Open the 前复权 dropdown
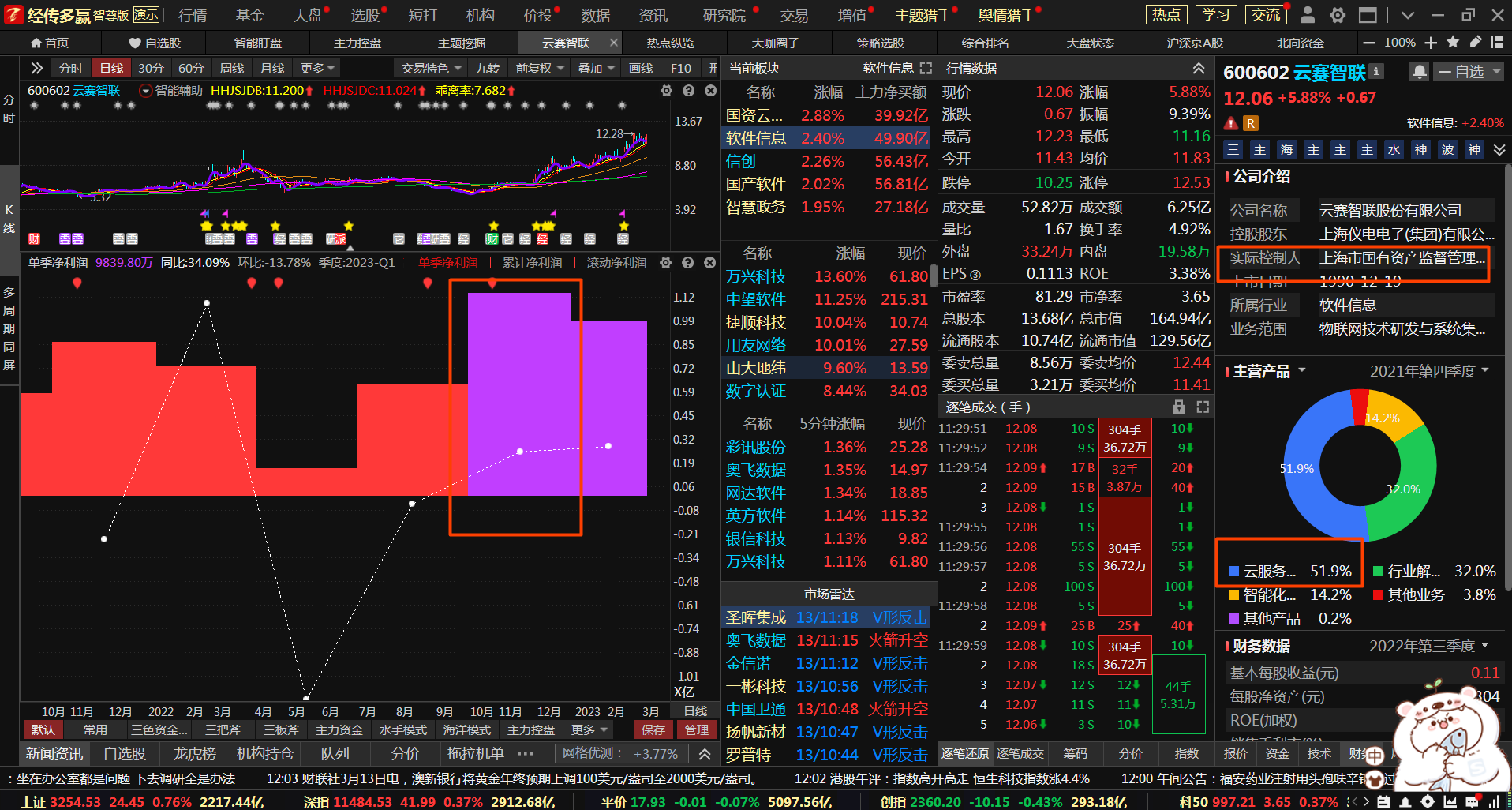Screen dimensions: 1512x810 coord(540,69)
